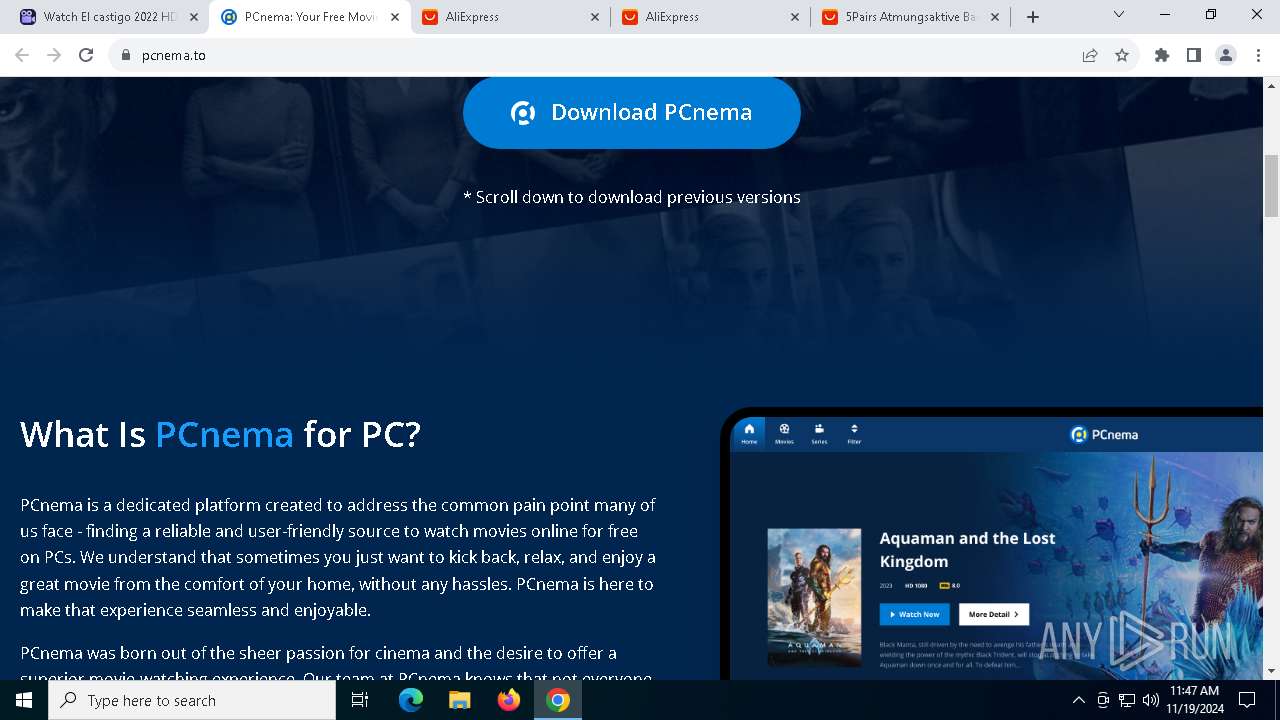This screenshot has width=1280, height=720.
Task: Click the taskbar search box
Action: click(192, 700)
